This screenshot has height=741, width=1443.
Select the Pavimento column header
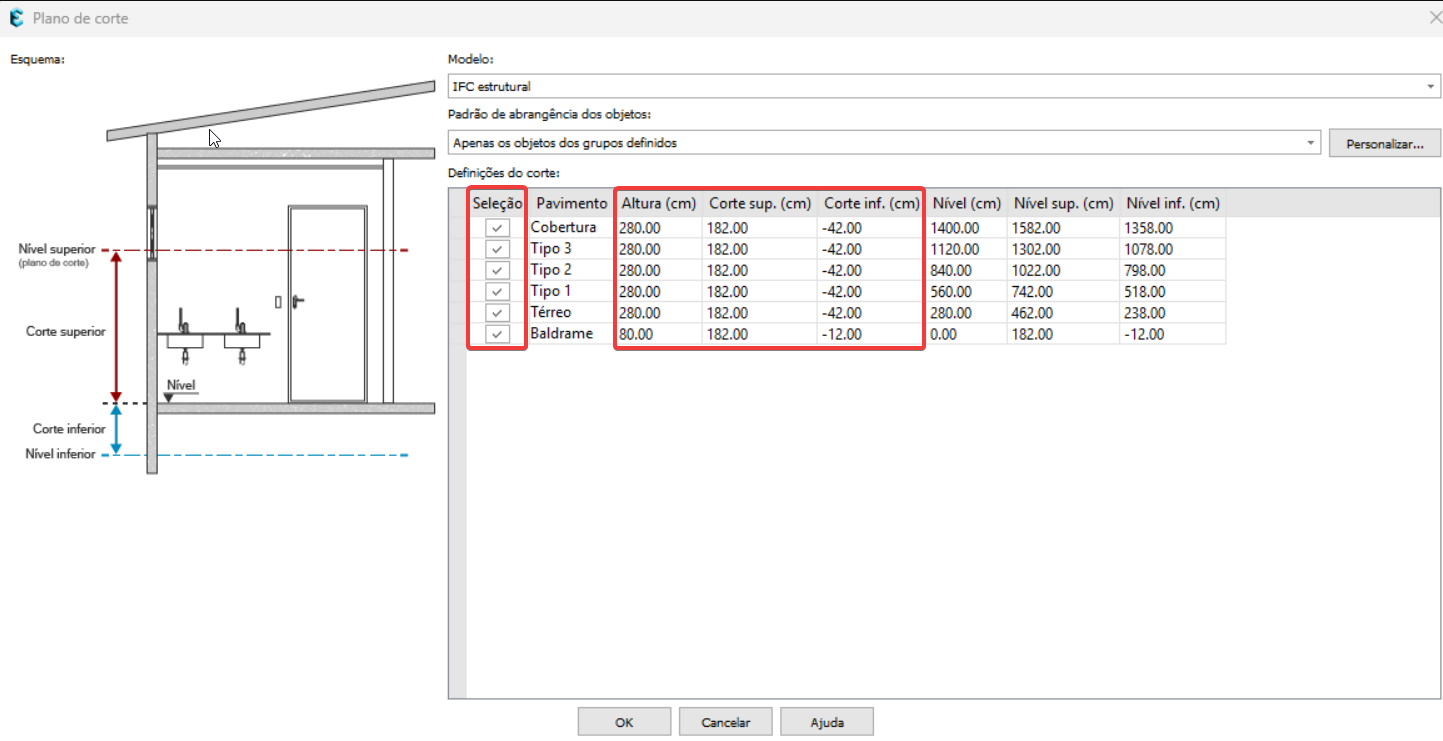click(571, 203)
